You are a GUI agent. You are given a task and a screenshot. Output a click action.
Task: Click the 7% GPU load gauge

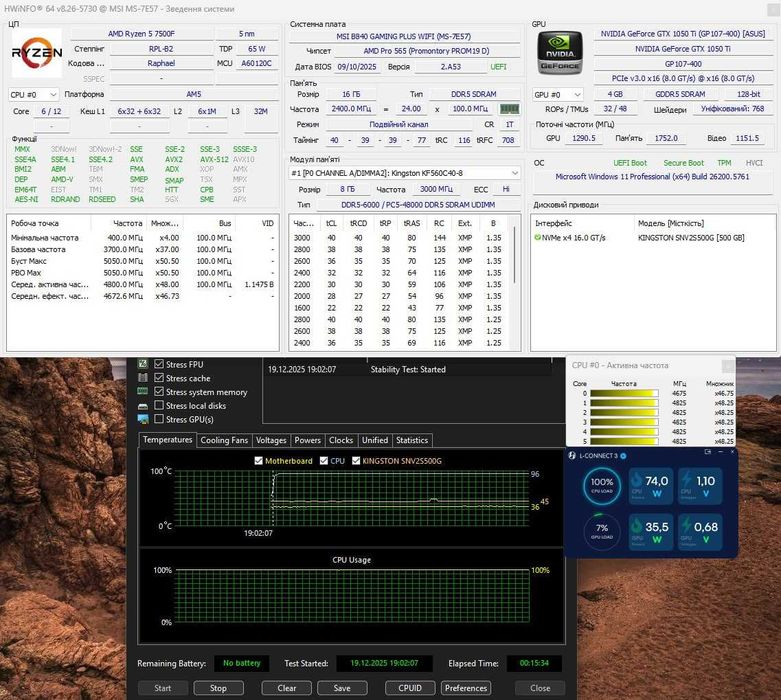[602, 531]
